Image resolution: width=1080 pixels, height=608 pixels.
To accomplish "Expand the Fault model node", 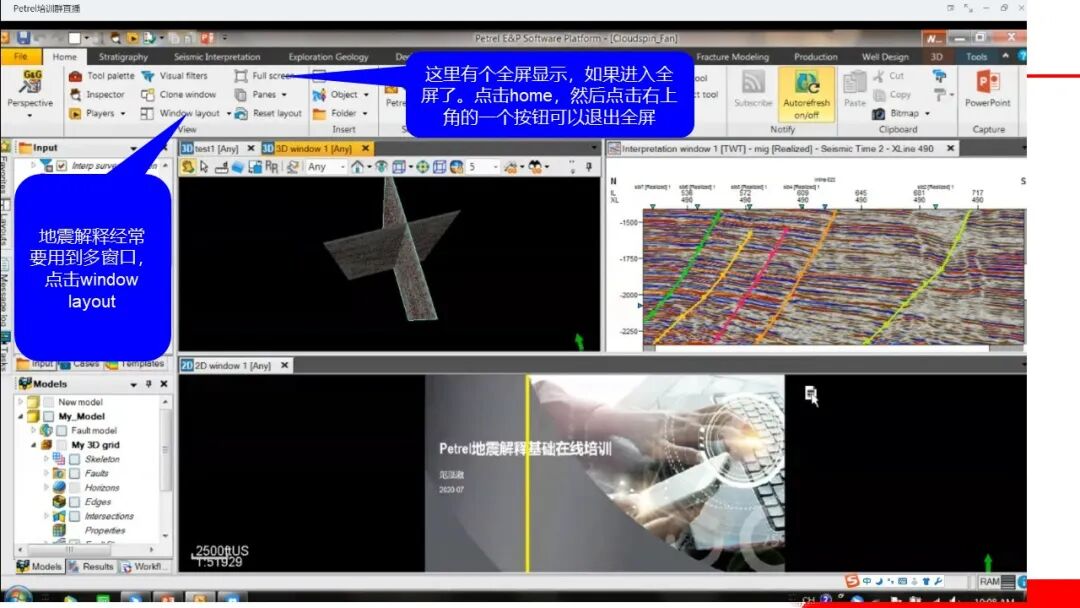I will tap(33, 430).
